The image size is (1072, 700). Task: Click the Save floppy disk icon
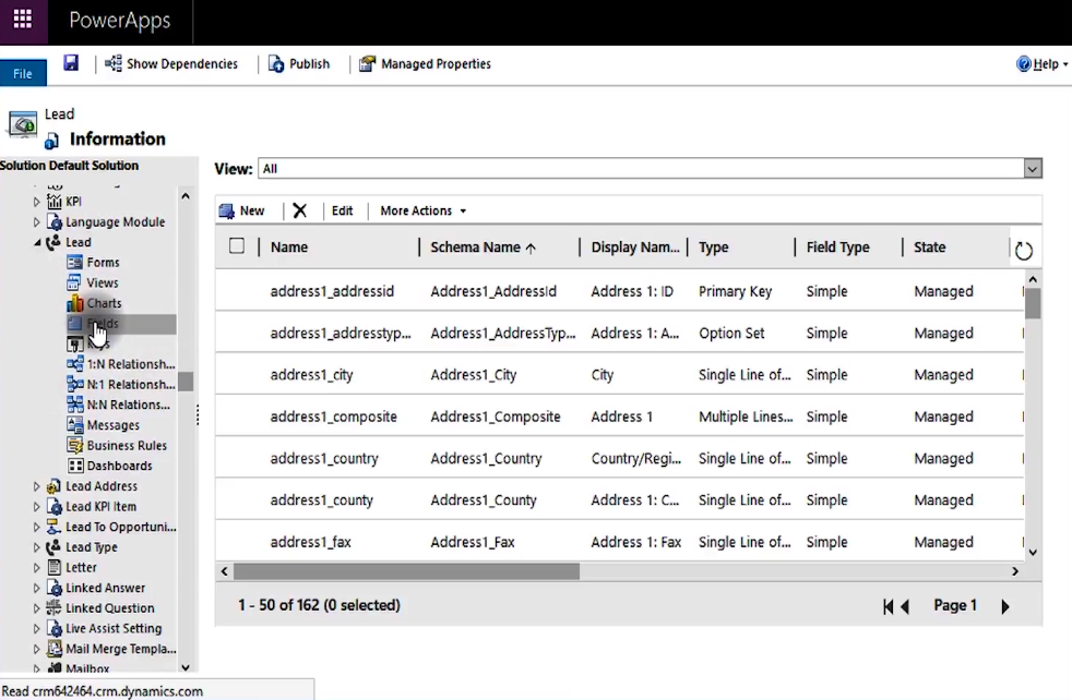pyautogui.click(x=71, y=63)
